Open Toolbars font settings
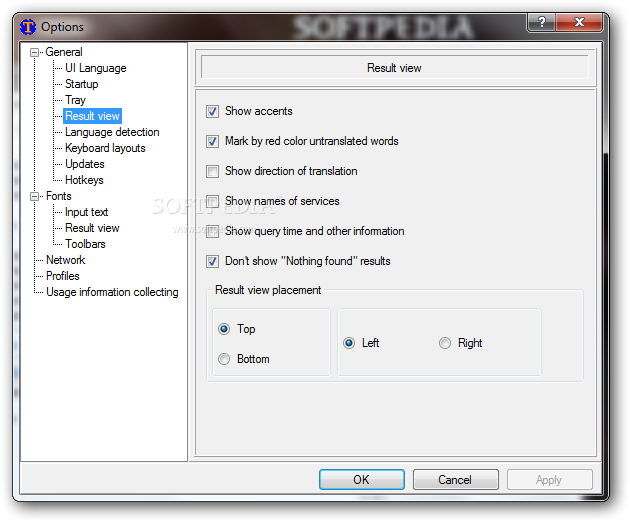 click(85, 244)
